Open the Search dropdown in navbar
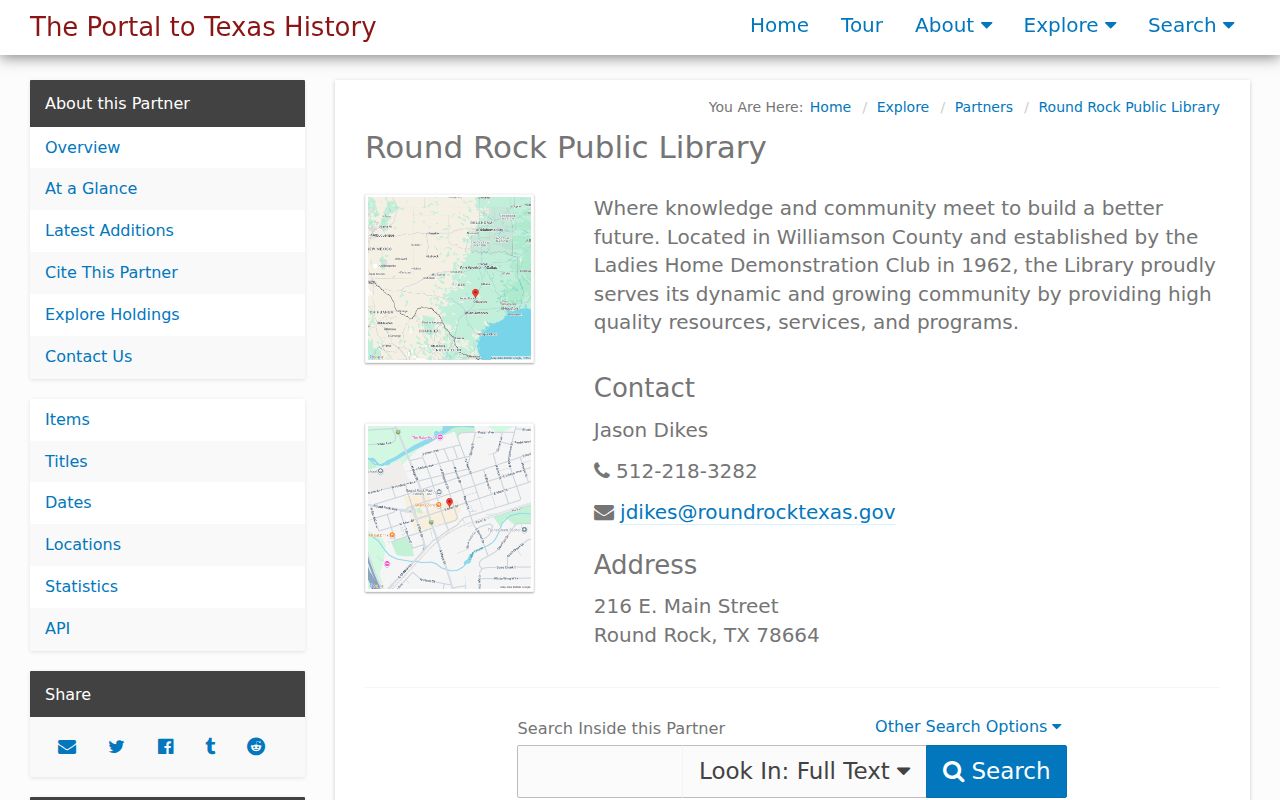The height and width of the screenshot is (800, 1280). tap(1191, 26)
